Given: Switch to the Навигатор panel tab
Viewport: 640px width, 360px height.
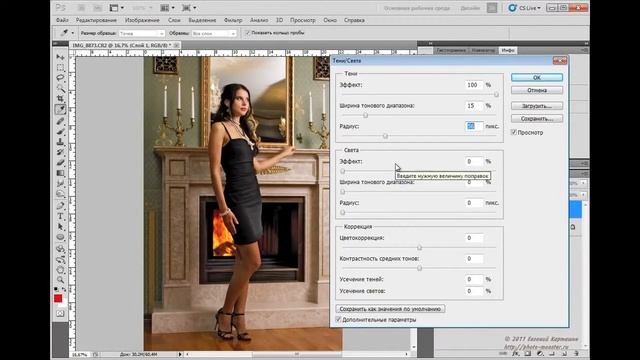Looking at the screenshot, I should coord(483,50).
